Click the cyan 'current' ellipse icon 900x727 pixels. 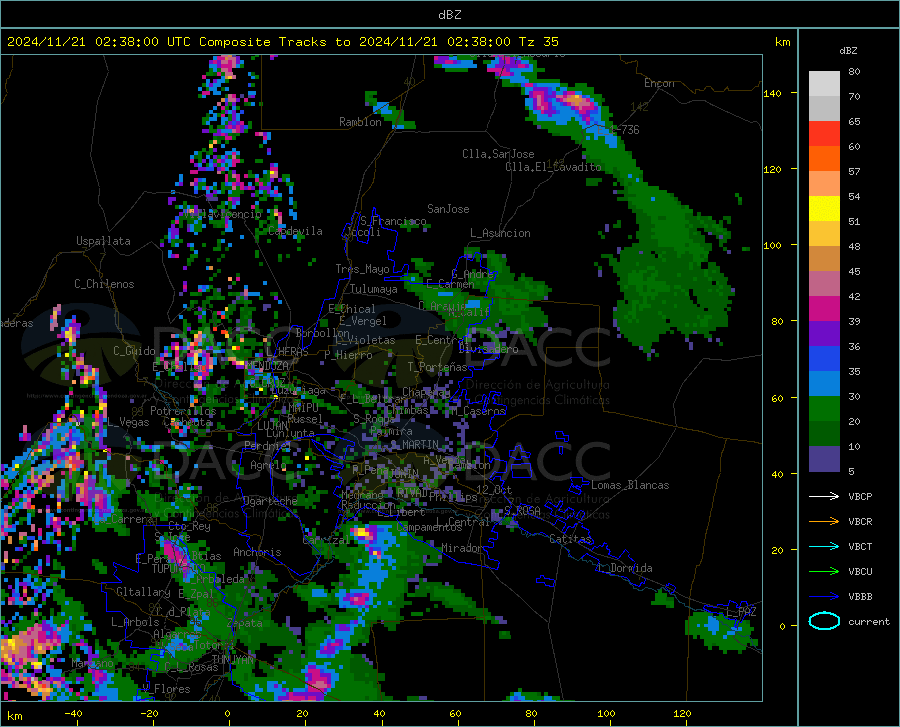click(824, 621)
